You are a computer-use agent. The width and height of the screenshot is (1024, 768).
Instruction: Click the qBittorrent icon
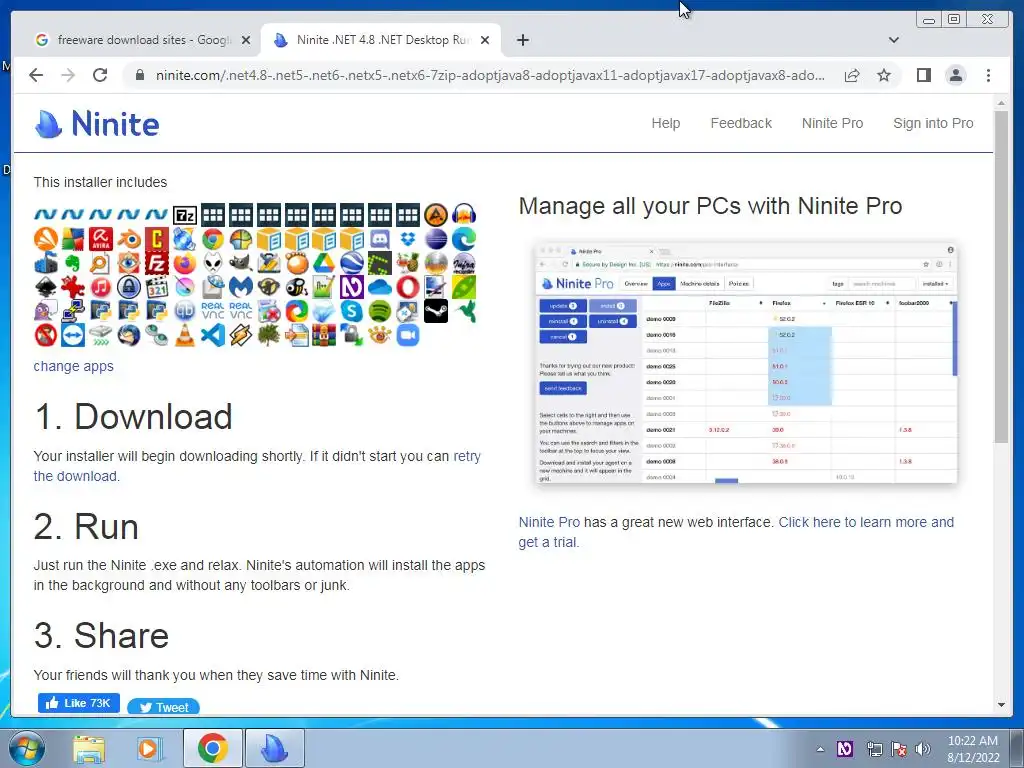tap(185, 311)
